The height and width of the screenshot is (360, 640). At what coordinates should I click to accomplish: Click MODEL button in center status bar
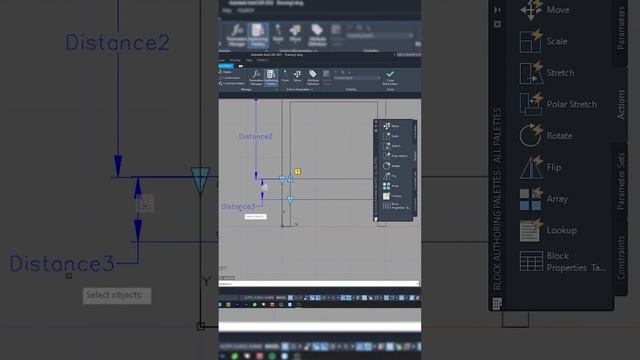tap(281, 298)
